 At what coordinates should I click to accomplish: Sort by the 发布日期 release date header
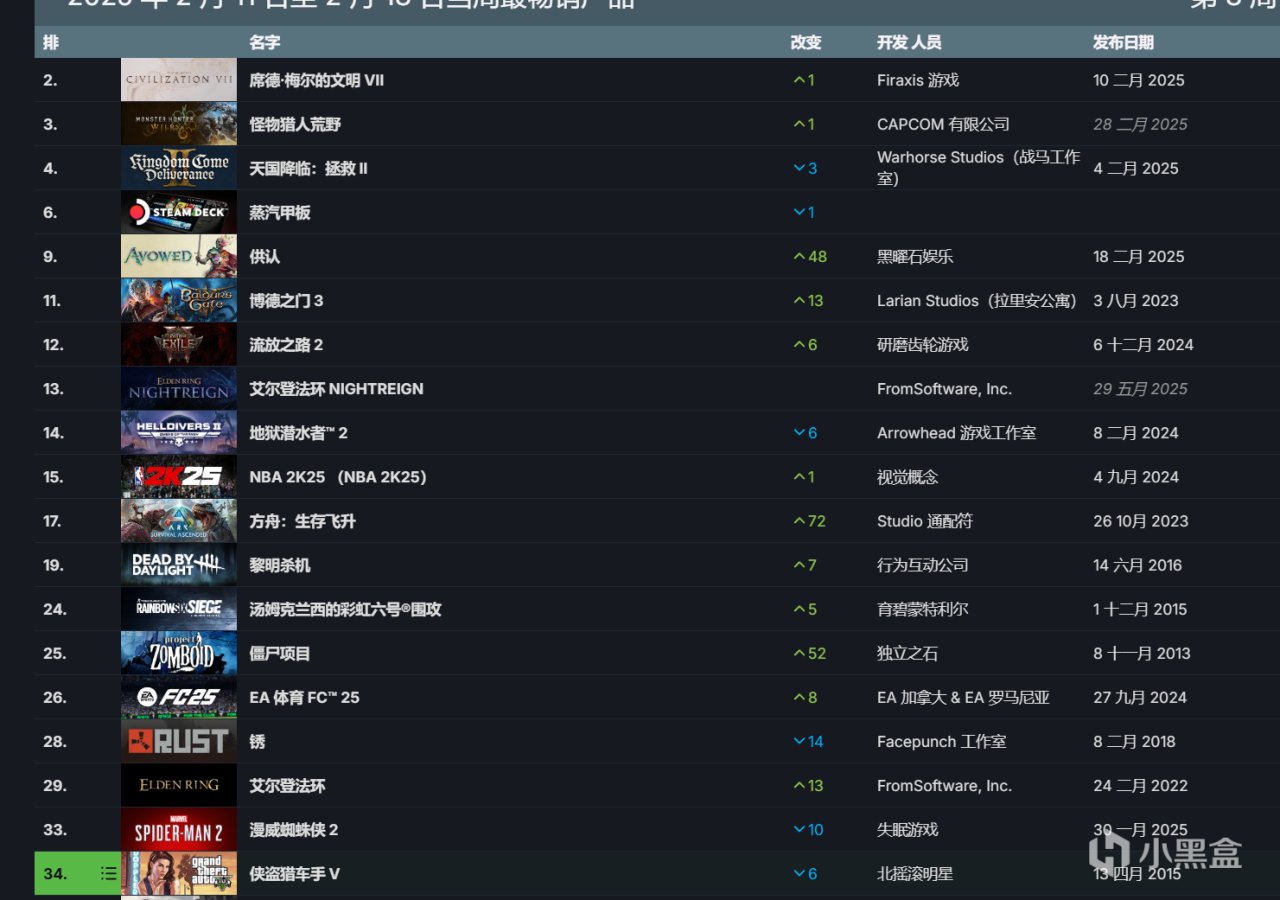click(x=1123, y=42)
